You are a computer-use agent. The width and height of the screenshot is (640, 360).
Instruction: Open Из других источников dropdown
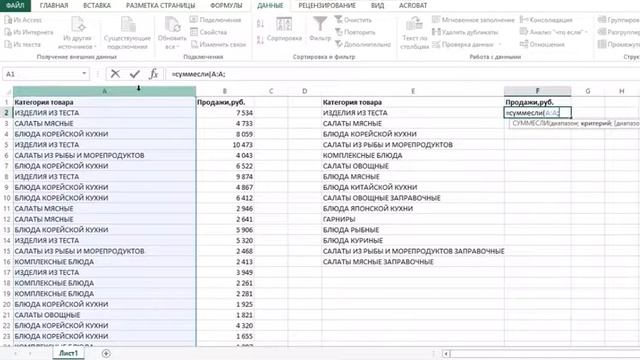click(78, 34)
